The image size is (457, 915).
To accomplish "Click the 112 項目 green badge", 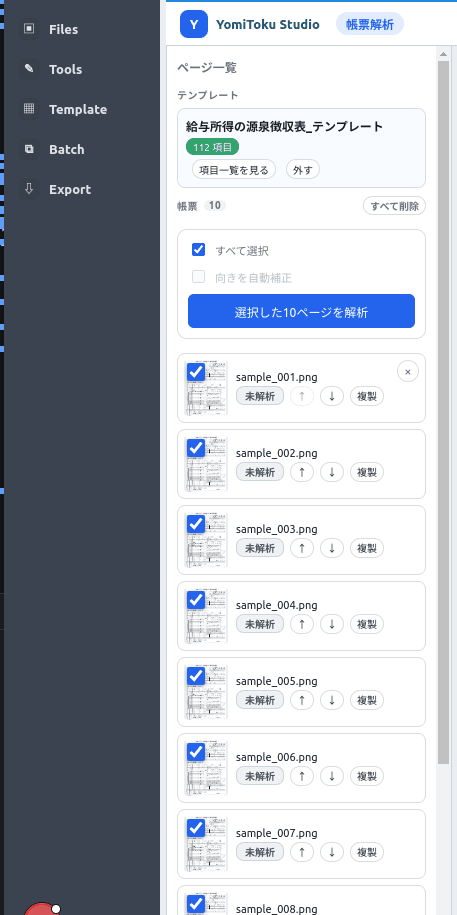I will tap(212, 148).
